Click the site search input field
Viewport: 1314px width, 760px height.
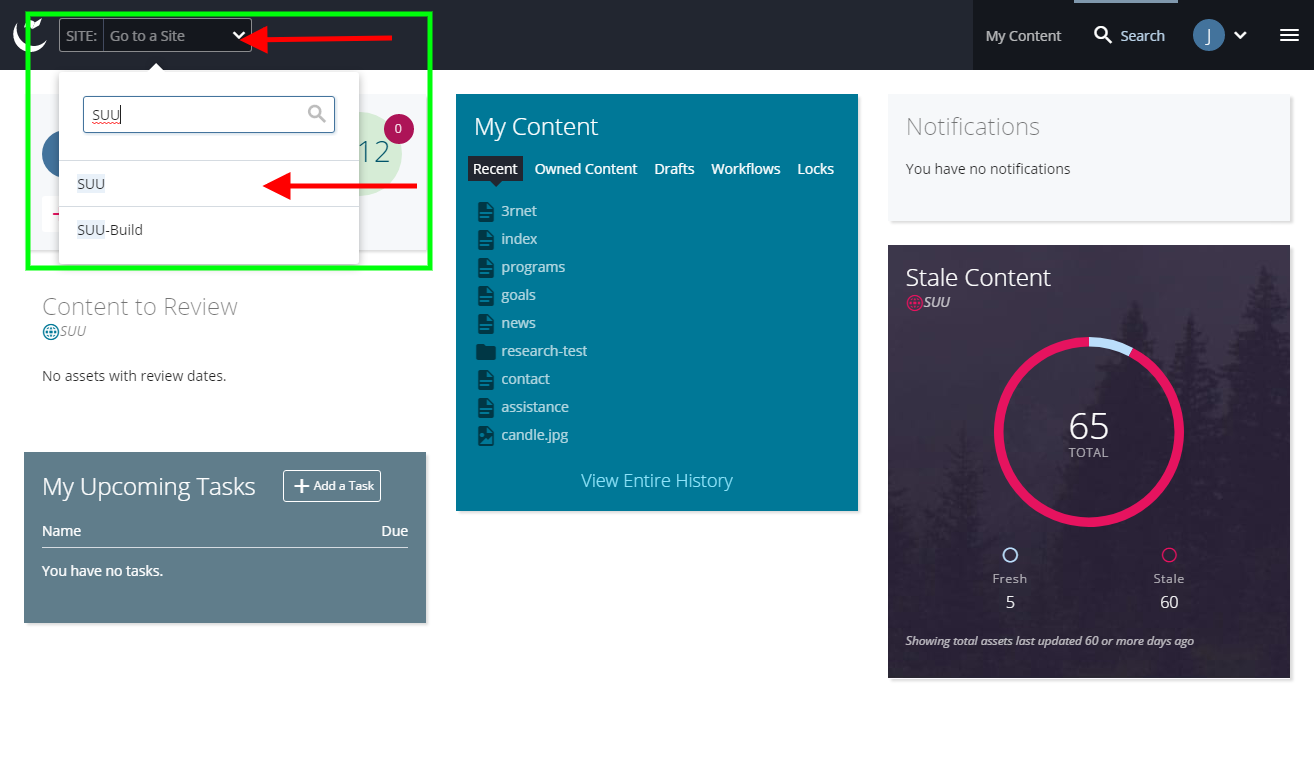[195, 115]
